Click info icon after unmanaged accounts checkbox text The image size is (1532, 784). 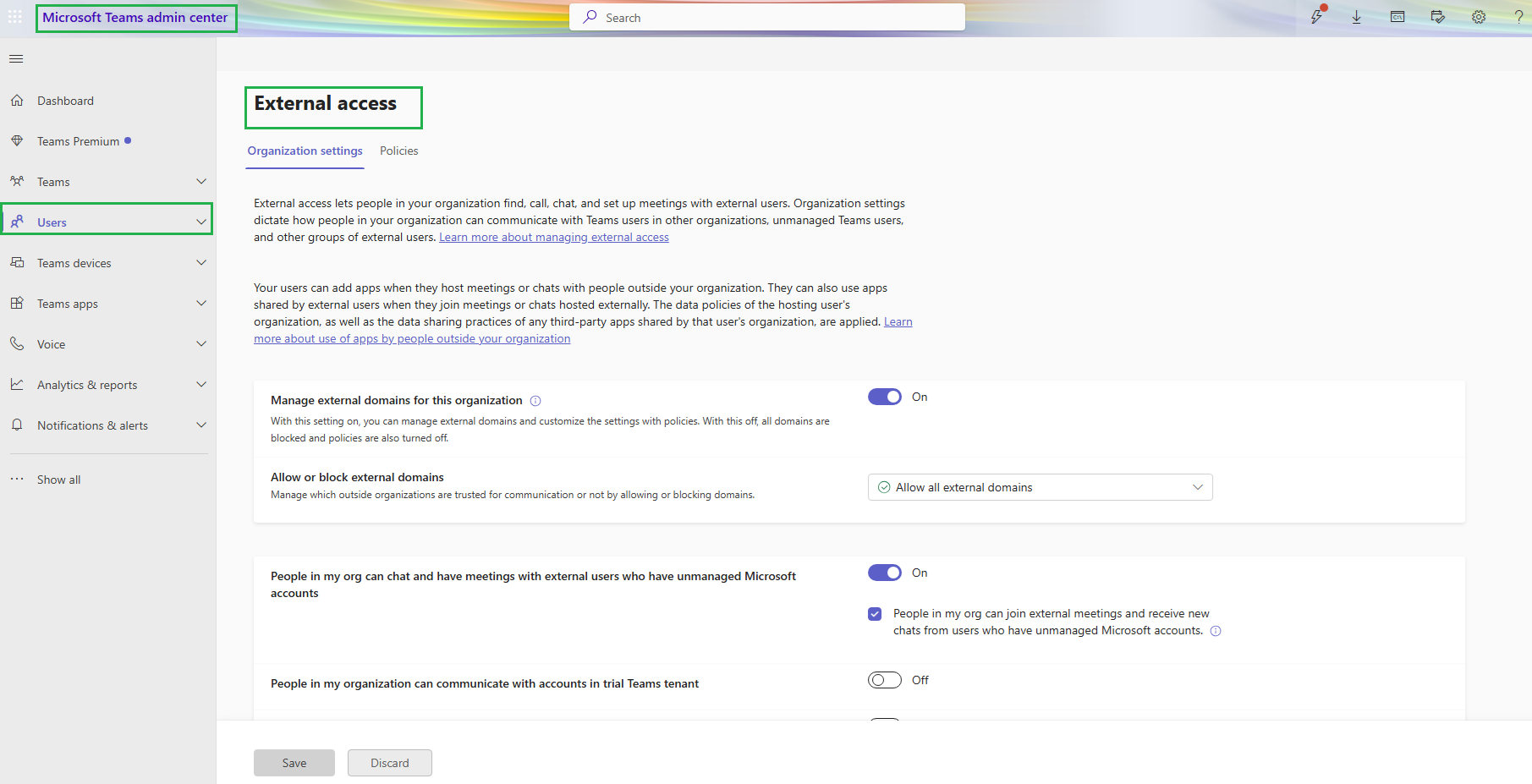point(1216,631)
